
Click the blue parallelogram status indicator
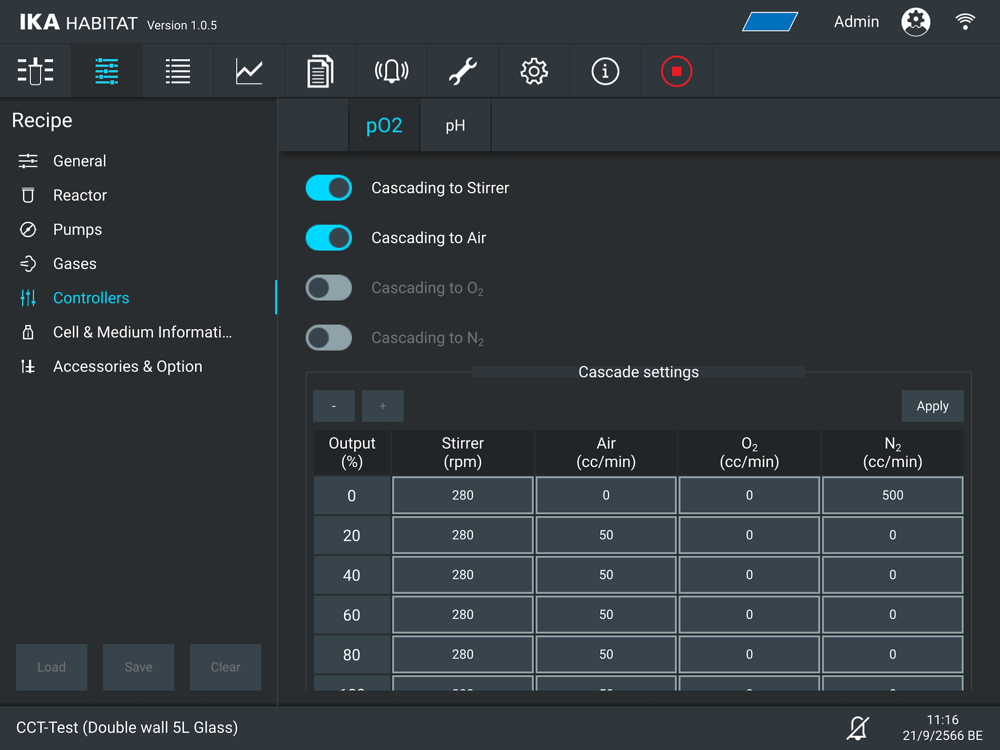click(x=770, y=22)
